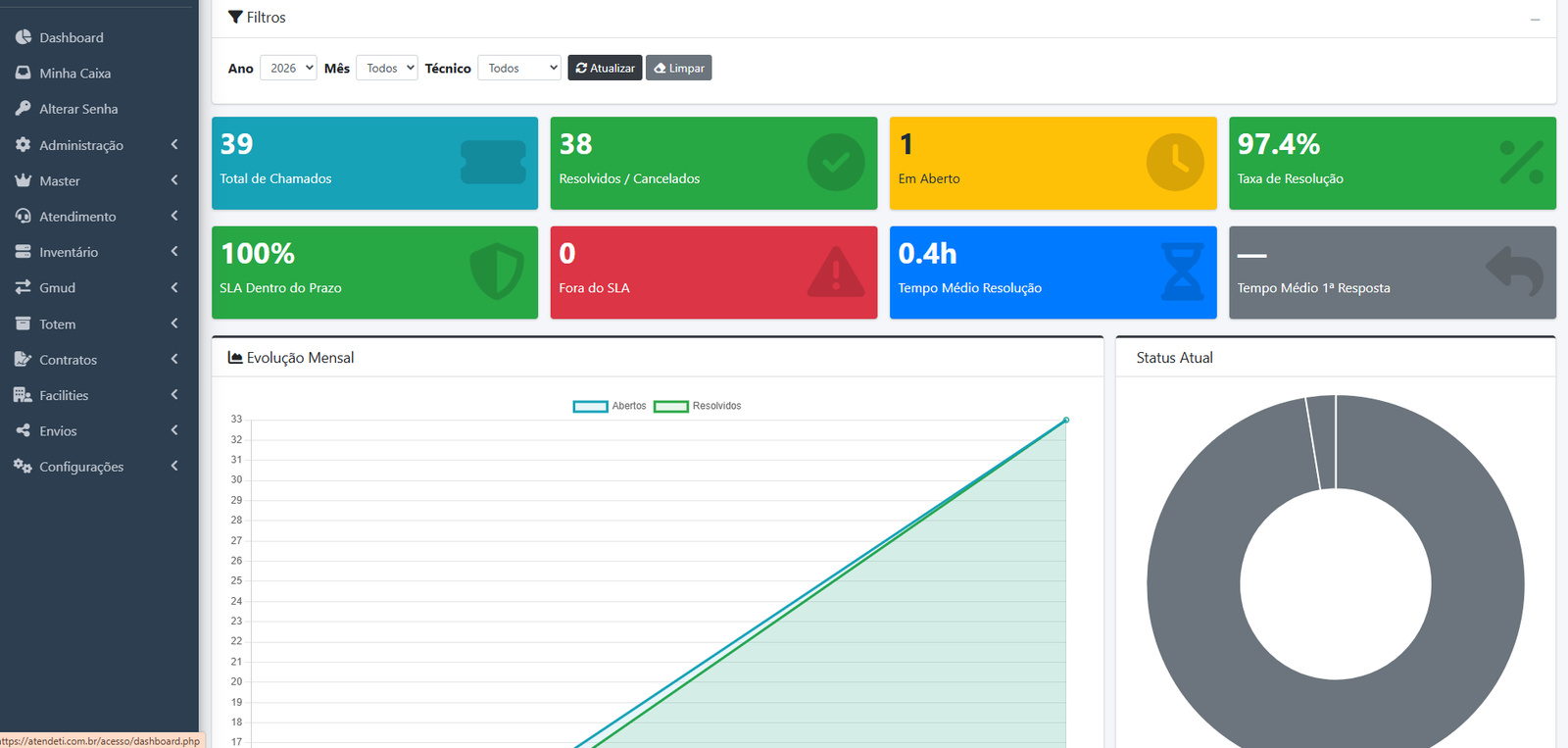Expand Envios submenu chevron

(x=174, y=430)
